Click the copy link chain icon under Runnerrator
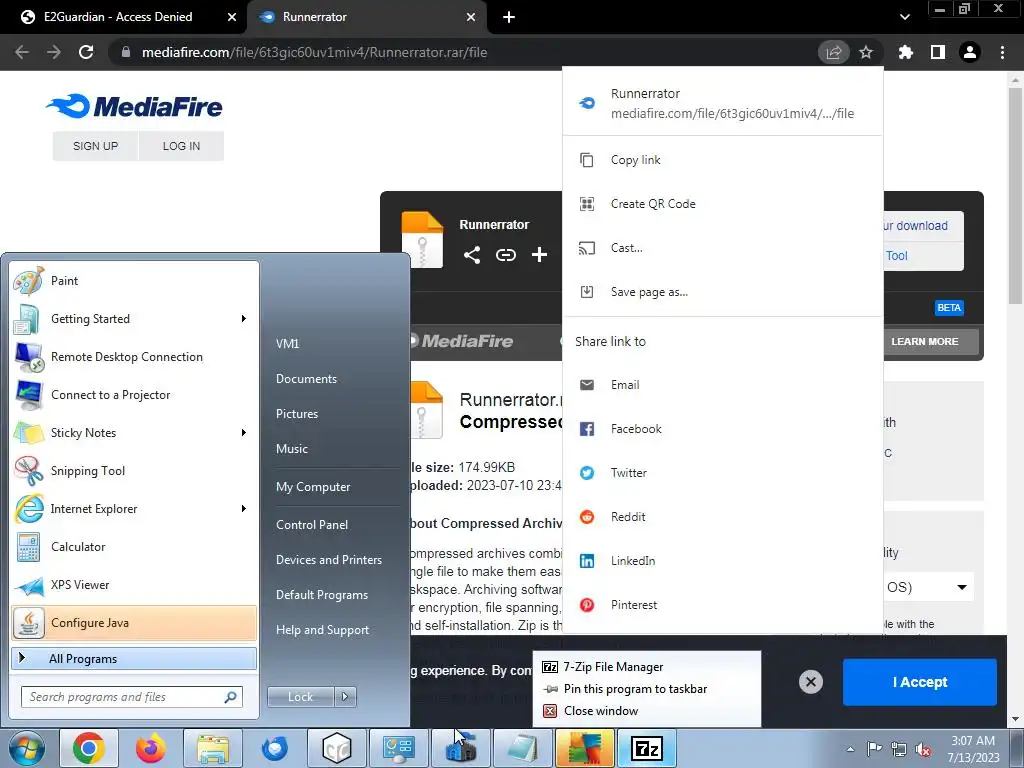Screen dimensions: 1024x768 click(505, 255)
